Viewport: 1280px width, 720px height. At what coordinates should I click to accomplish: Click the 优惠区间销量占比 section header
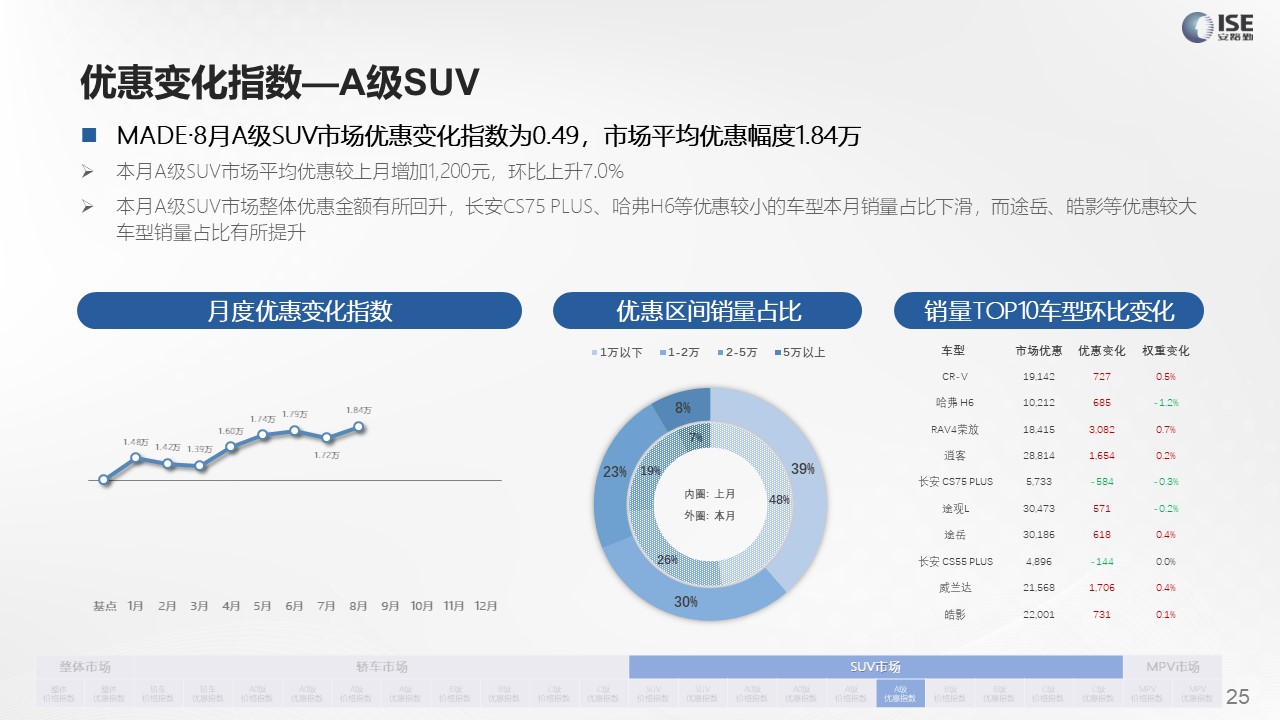point(708,310)
